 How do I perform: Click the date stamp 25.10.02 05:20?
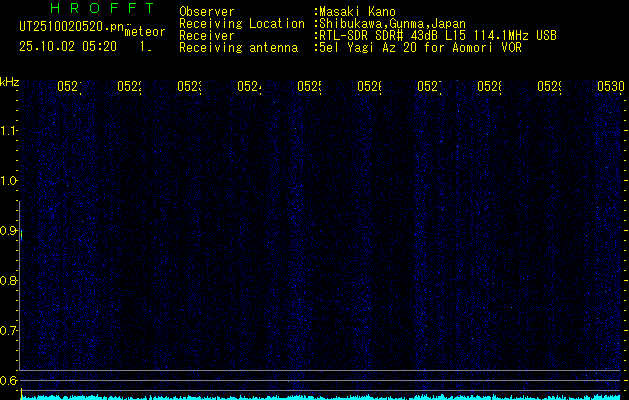(68, 47)
